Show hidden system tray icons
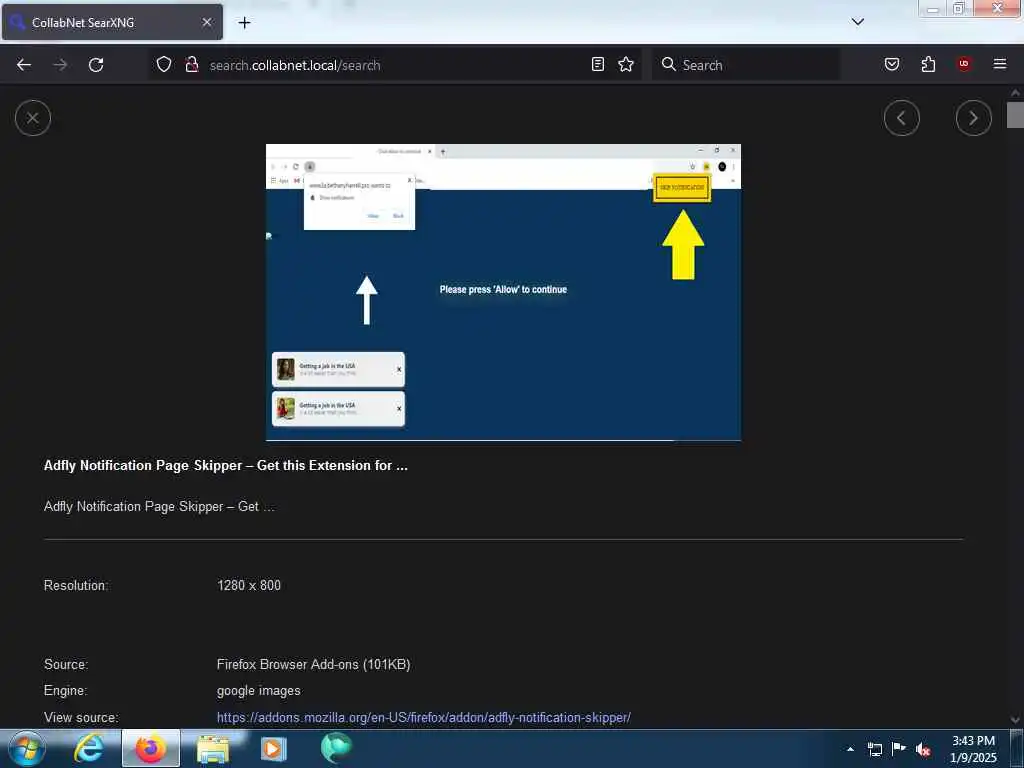The height and width of the screenshot is (768, 1024). tap(850, 749)
